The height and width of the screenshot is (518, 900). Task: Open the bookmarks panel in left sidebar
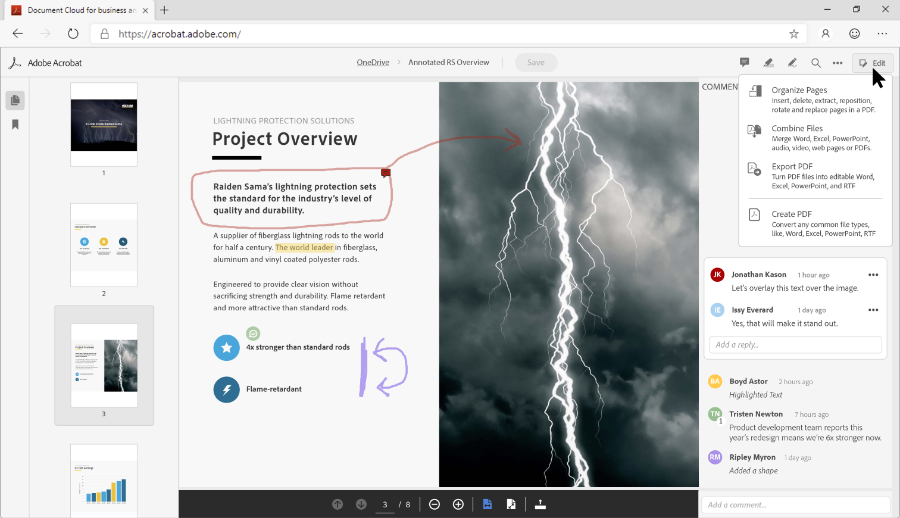point(15,125)
